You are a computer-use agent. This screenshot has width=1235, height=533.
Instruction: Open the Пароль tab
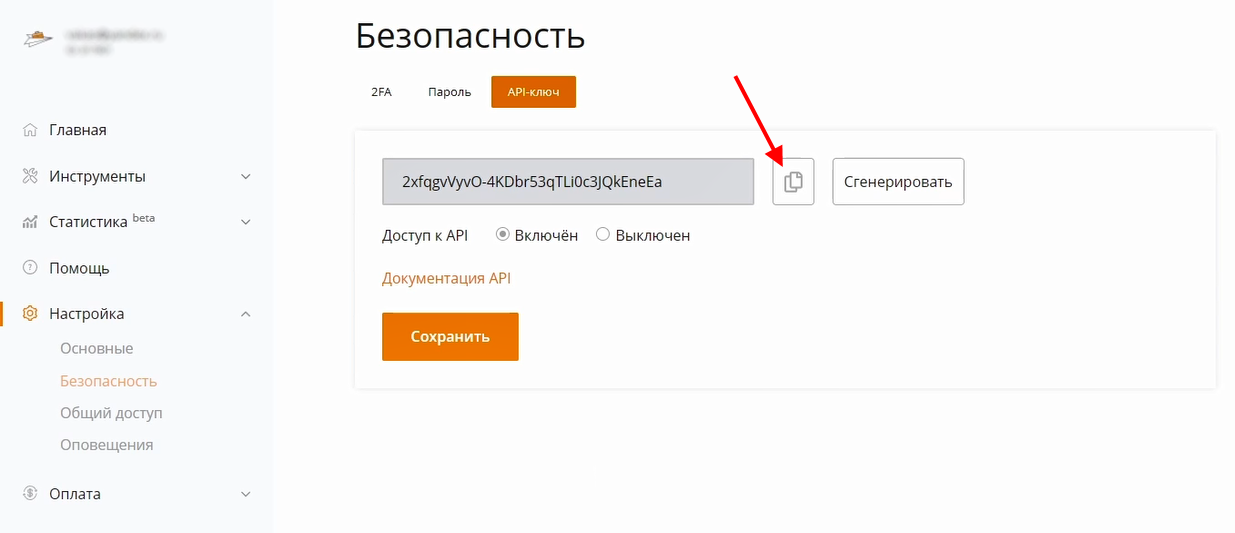[449, 92]
